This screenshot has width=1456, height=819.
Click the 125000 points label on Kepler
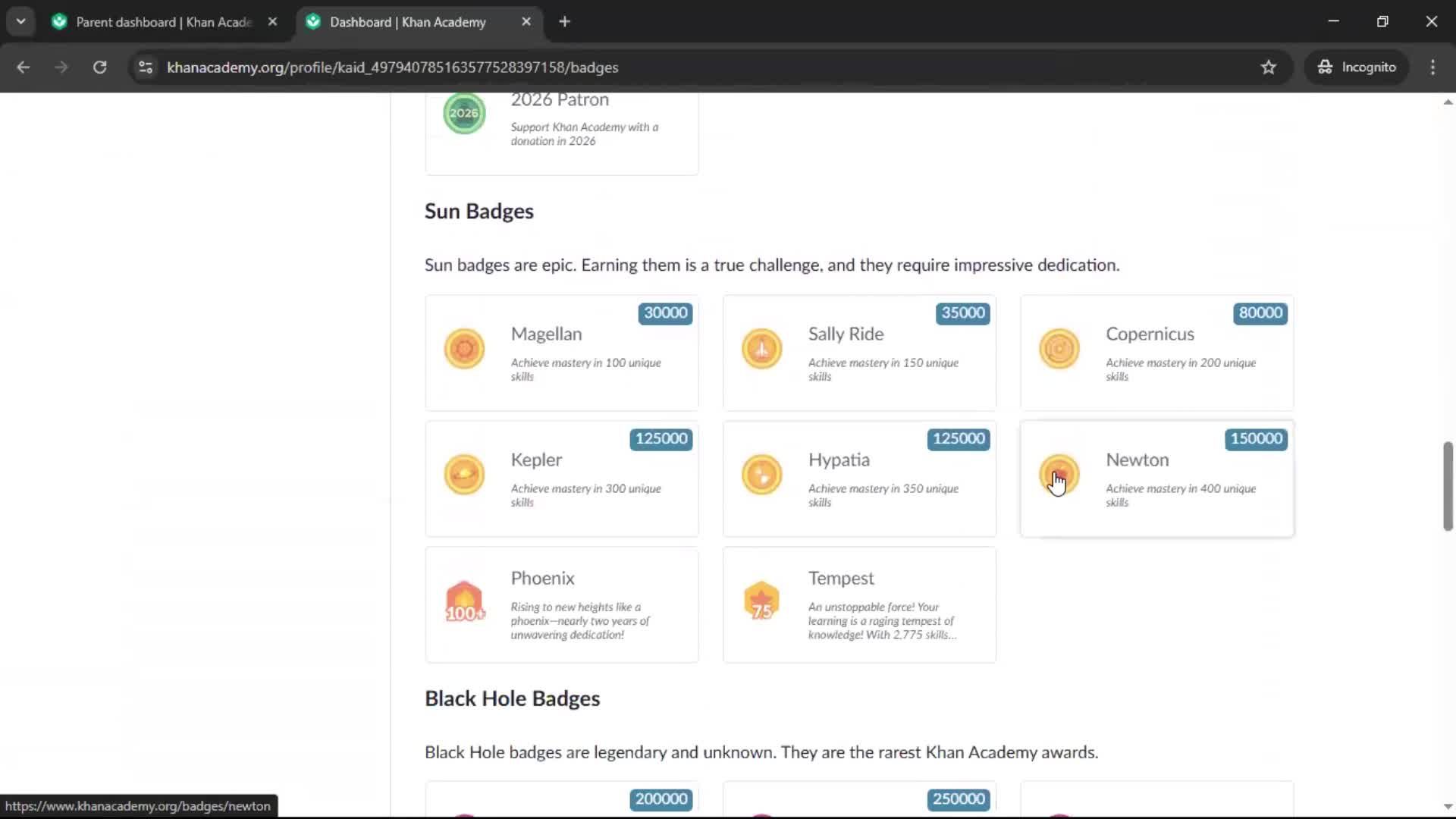click(x=661, y=438)
